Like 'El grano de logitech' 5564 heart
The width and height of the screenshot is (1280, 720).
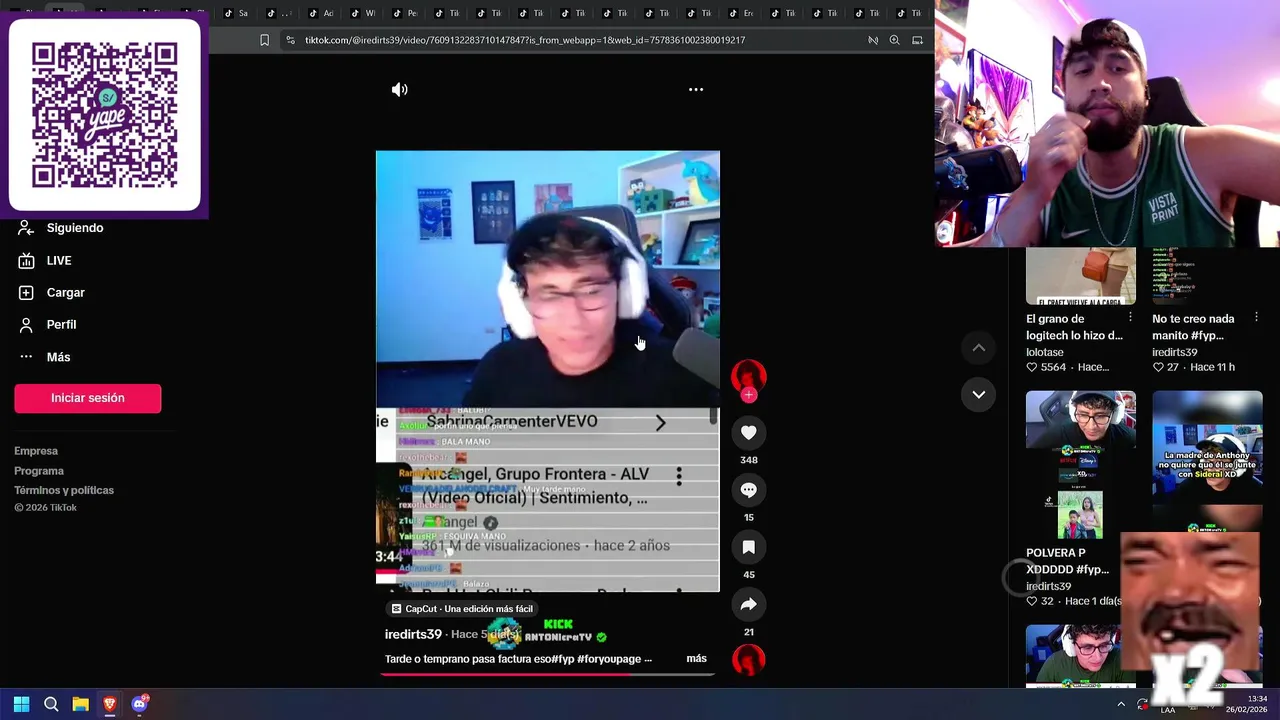(1033, 367)
